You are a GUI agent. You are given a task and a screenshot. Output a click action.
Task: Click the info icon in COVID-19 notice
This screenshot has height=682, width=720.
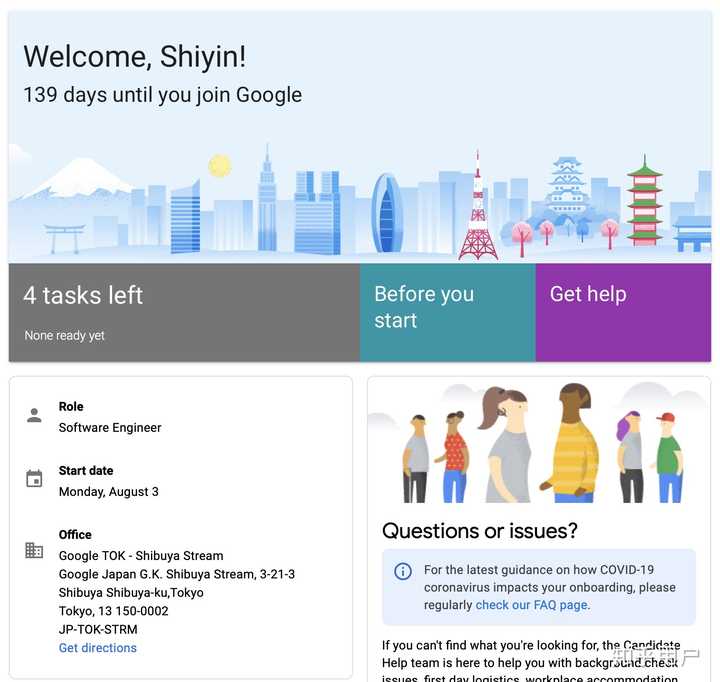click(403, 571)
